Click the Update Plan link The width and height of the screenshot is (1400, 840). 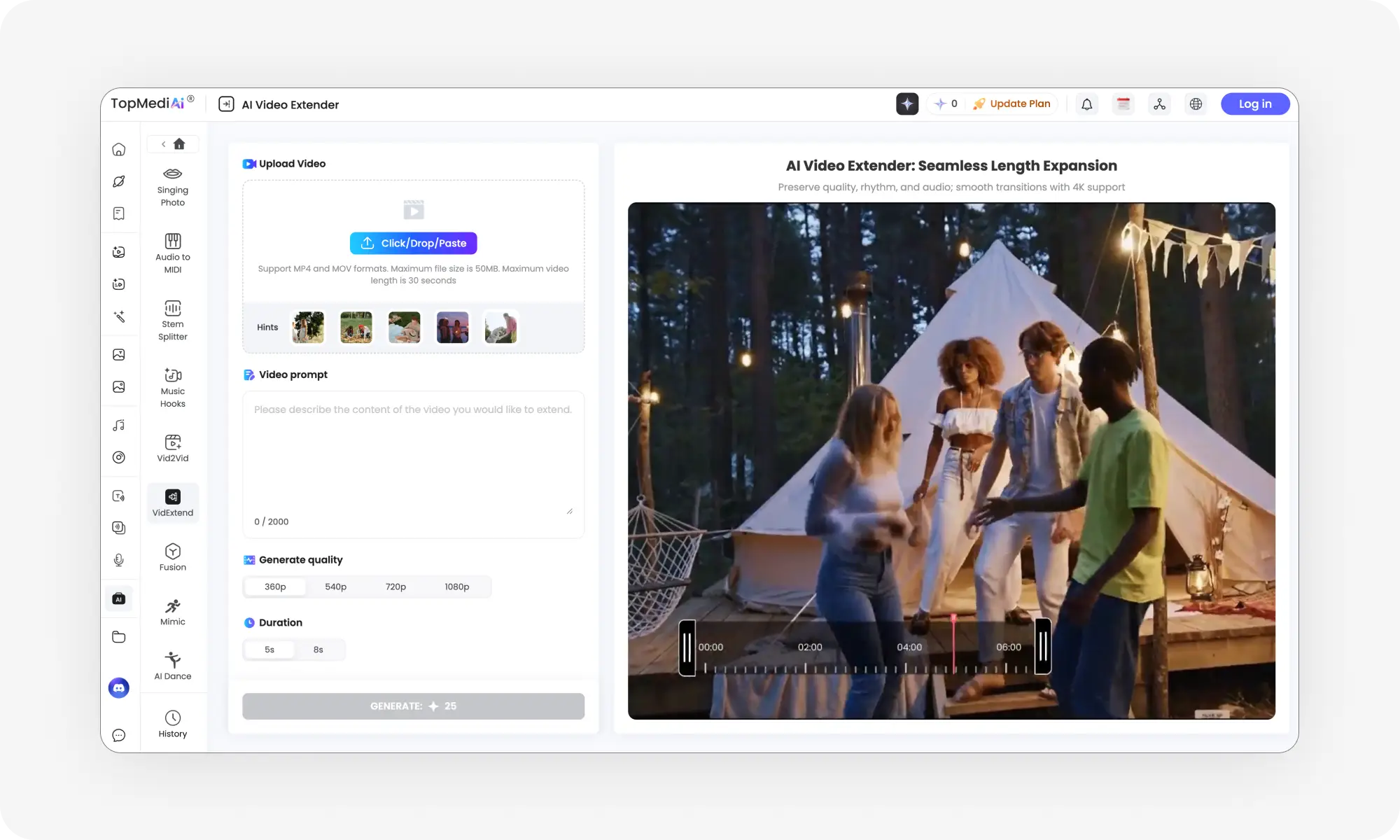click(x=1019, y=104)
